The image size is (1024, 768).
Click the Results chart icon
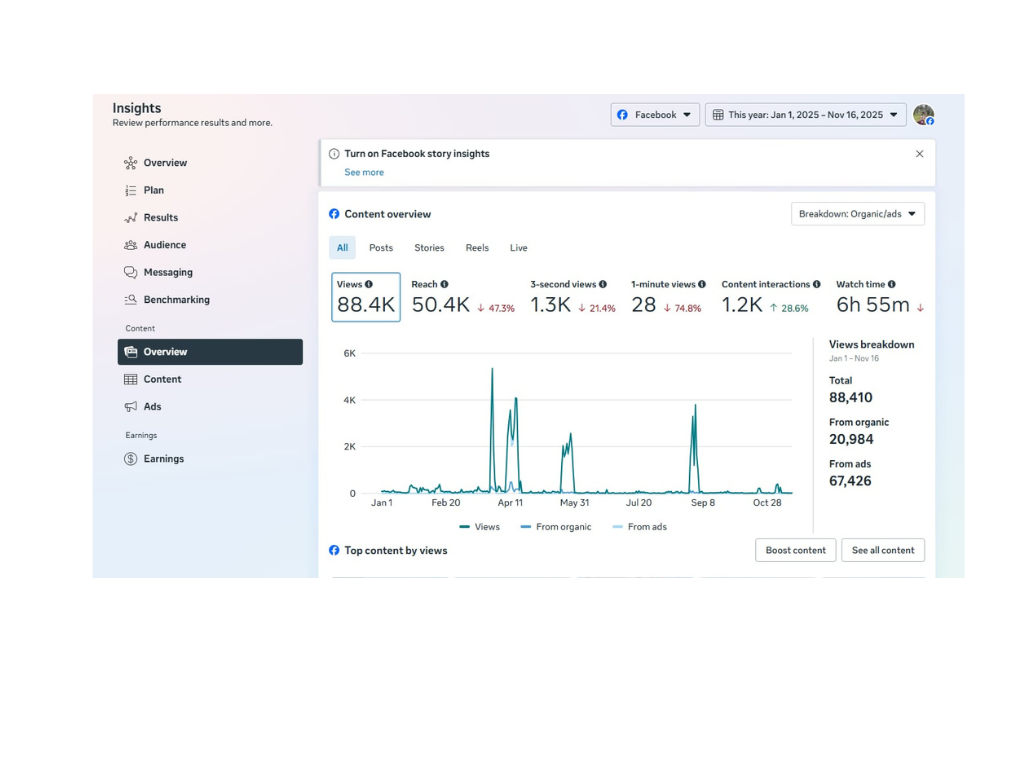(x=130, y=218)
